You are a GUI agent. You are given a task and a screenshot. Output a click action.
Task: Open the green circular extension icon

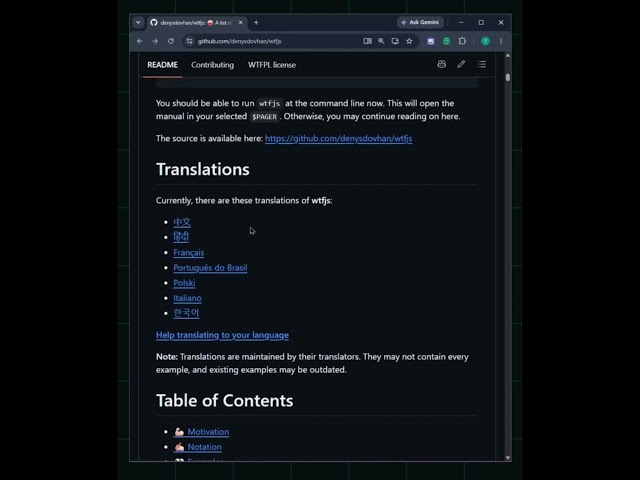pos(447,41)
